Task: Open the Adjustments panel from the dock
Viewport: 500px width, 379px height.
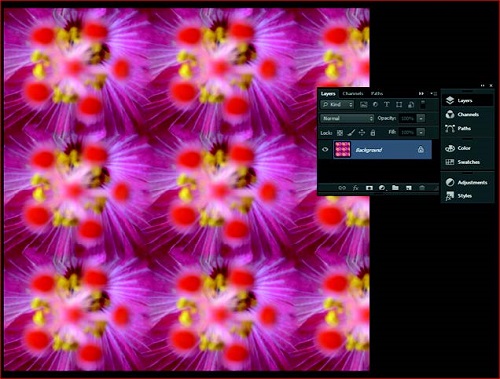Action: click(467, 182)
